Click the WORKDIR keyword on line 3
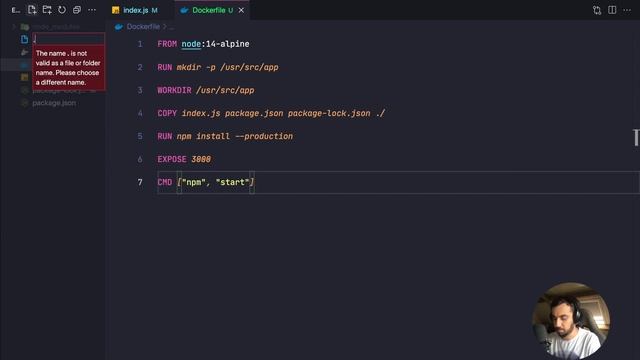Image resolution: width=640 pixels, height=360 pixels. 174,90
